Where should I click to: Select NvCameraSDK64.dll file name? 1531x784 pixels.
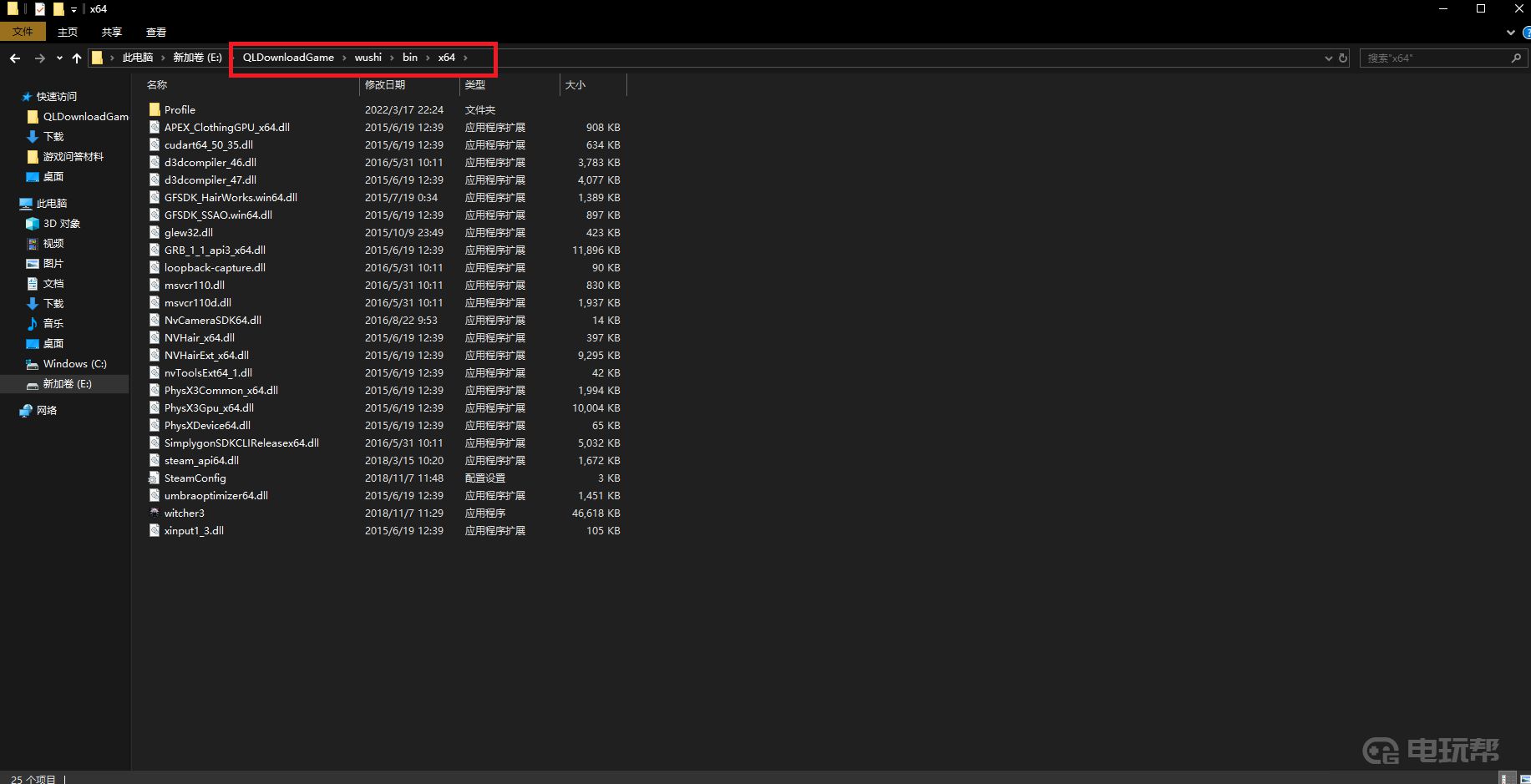(213, 320)
